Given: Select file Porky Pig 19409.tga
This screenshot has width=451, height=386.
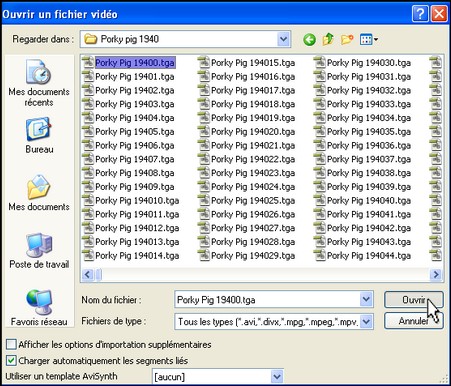Looking at the screenshot, I should coord(135,187).
